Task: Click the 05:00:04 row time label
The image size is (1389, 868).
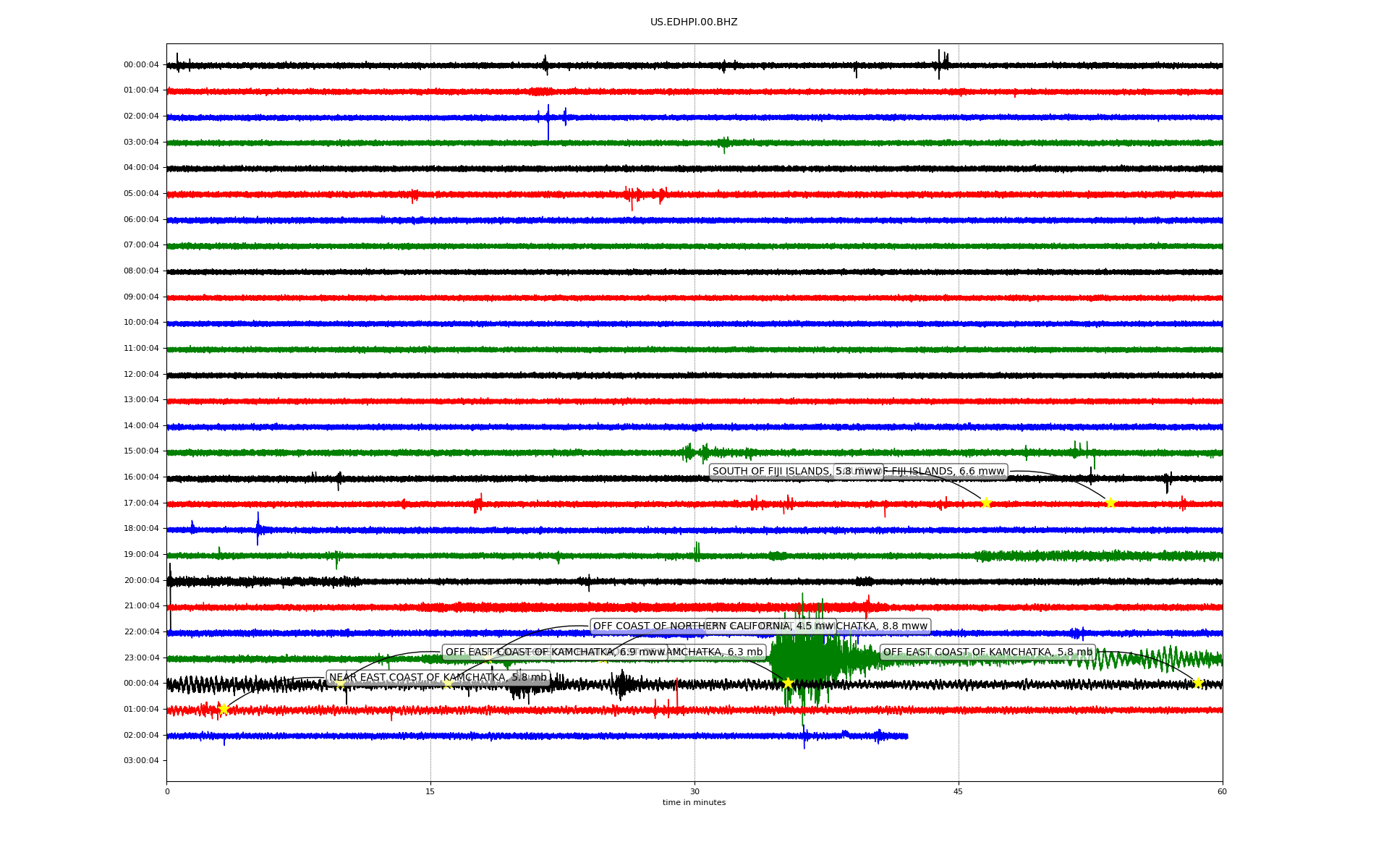Action: (x=141, y=194)
